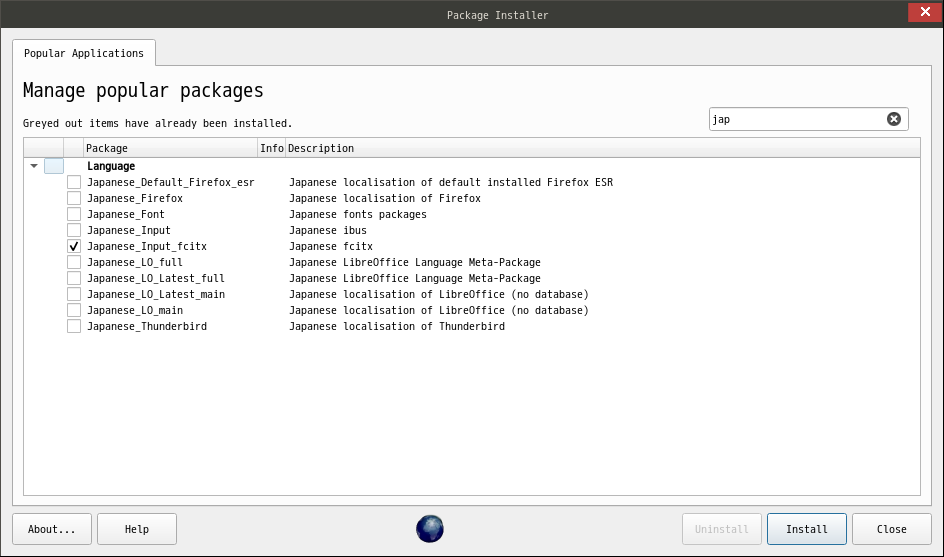Select the Japanese_LO_full package name
The image size is (944, 557).
pyautogui.click(x=135, y=262)
